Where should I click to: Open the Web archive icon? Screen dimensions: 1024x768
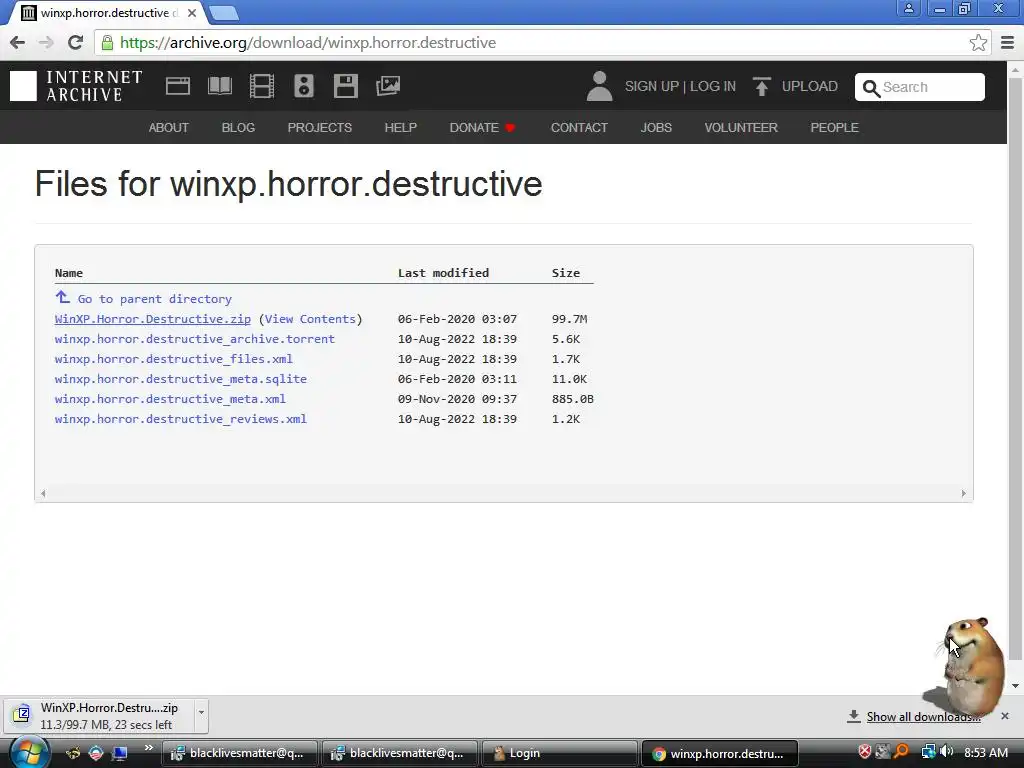click(178, 86)
